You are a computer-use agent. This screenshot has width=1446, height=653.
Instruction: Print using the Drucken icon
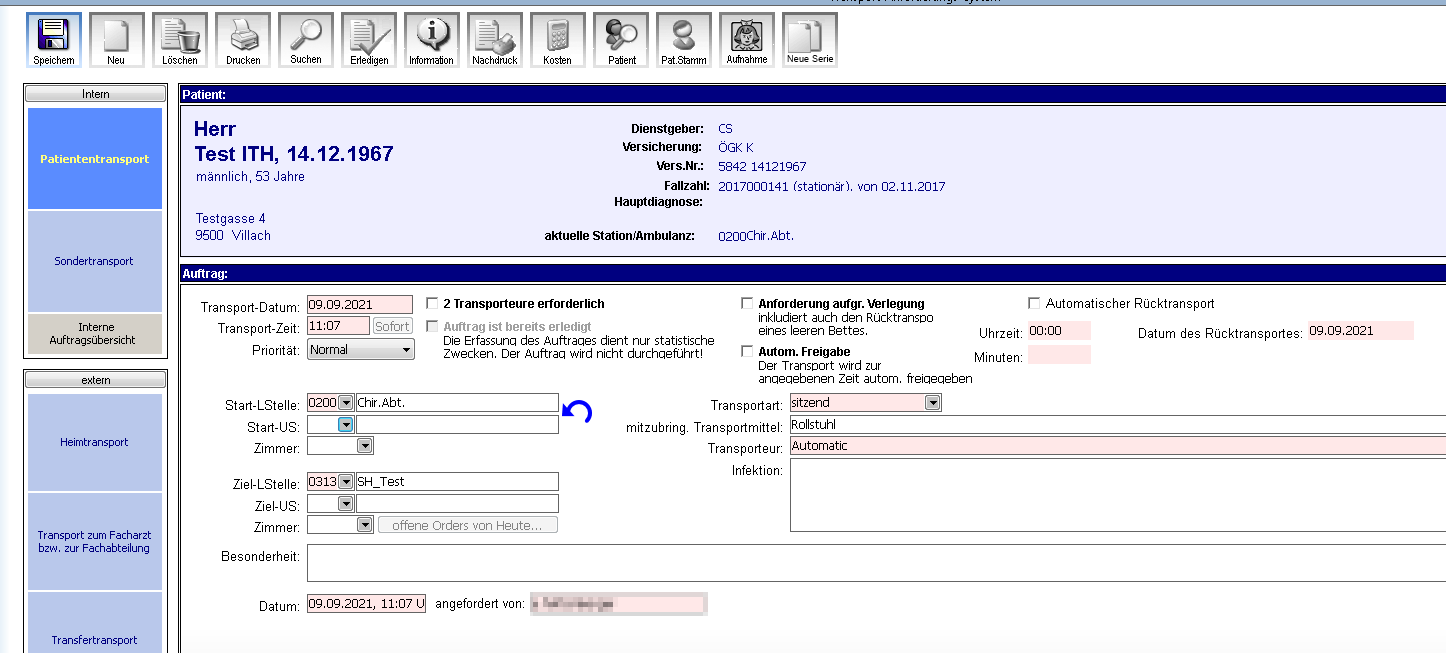243,40
